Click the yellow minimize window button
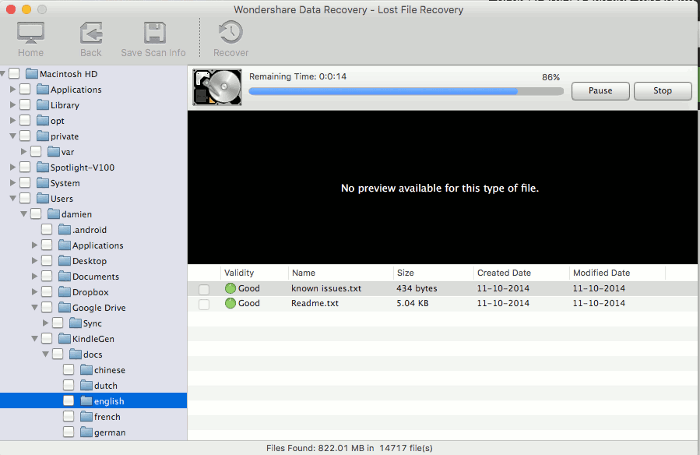700x455 pixels. [x=26, y=9]
